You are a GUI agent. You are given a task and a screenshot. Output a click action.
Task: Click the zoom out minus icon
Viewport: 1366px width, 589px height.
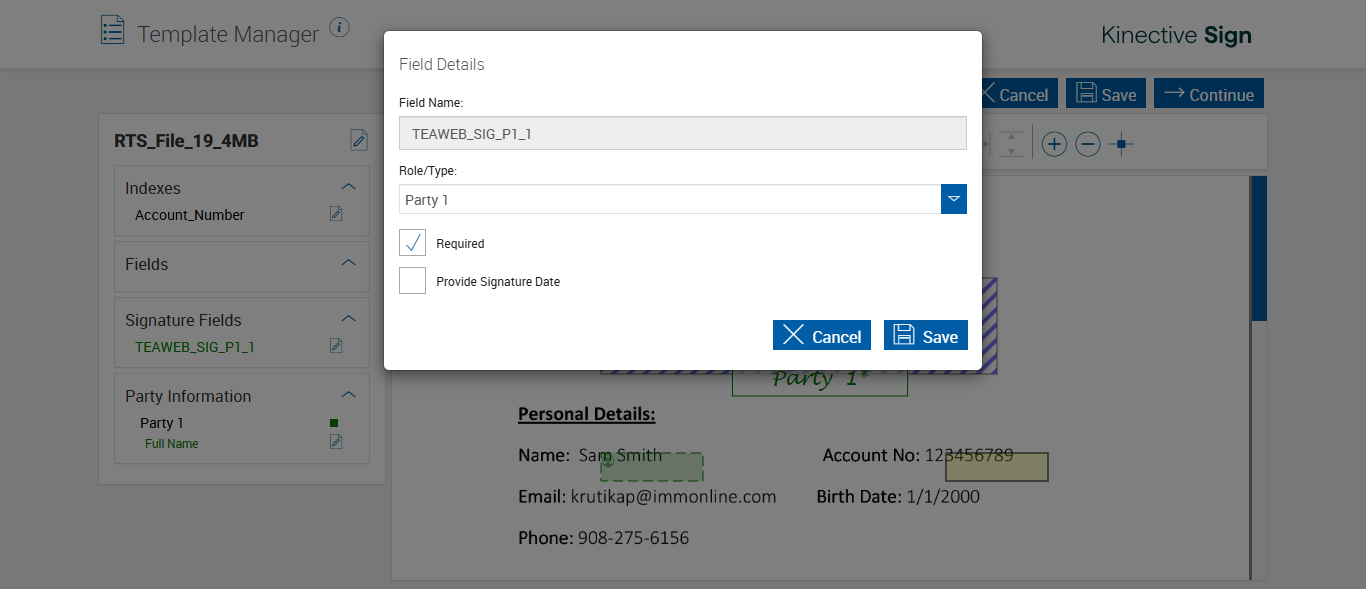pos(1088,144)
